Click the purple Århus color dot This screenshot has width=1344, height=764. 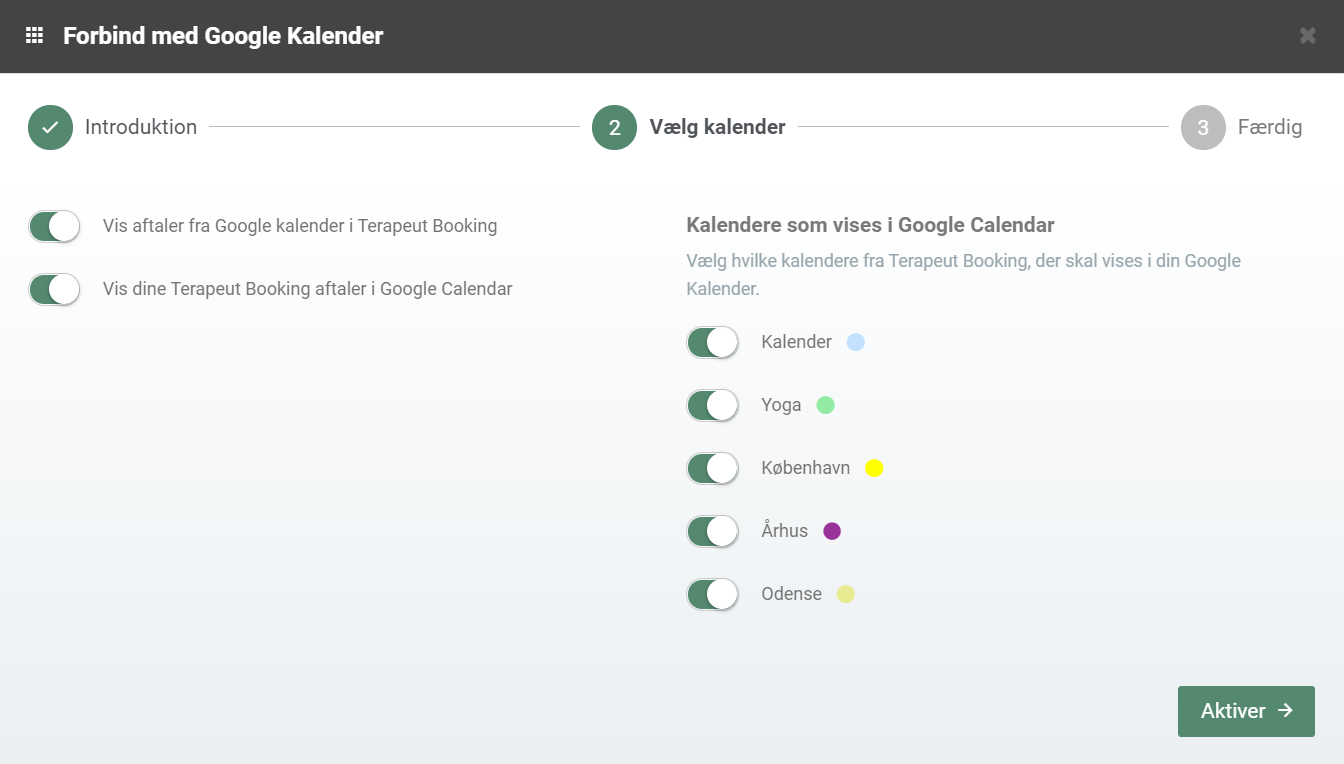[832, 531]
